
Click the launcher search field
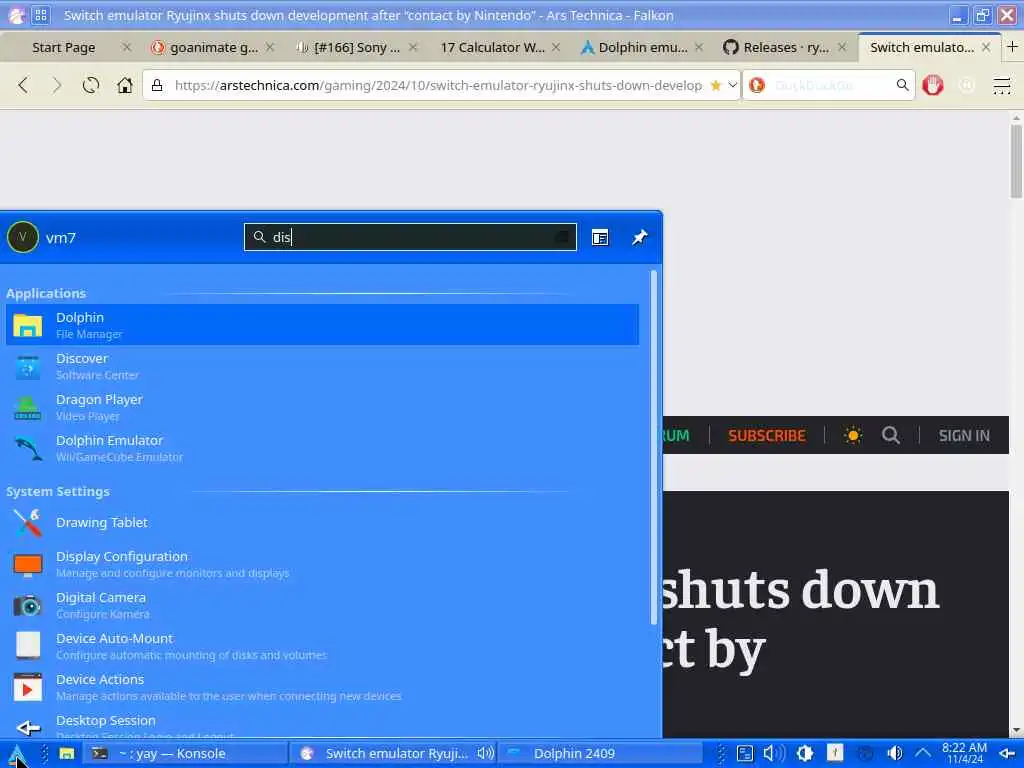(x=410, y=237)
